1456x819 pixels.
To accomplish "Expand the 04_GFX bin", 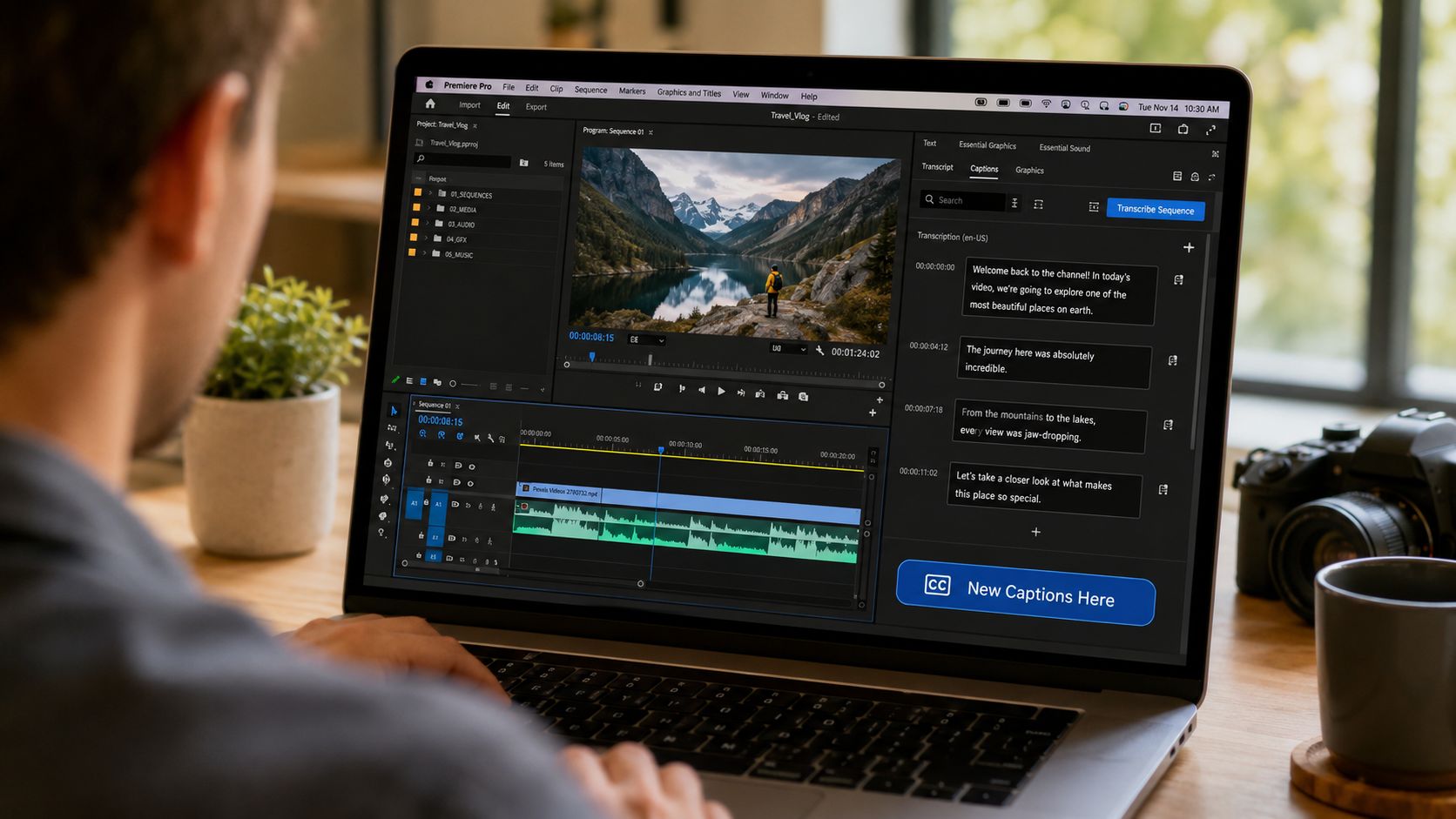I will 426,238.
